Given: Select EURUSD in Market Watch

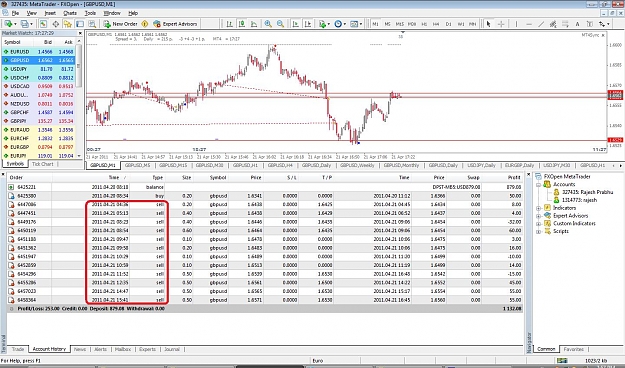Looking at the screenshot, I should [x=39, y=52].
